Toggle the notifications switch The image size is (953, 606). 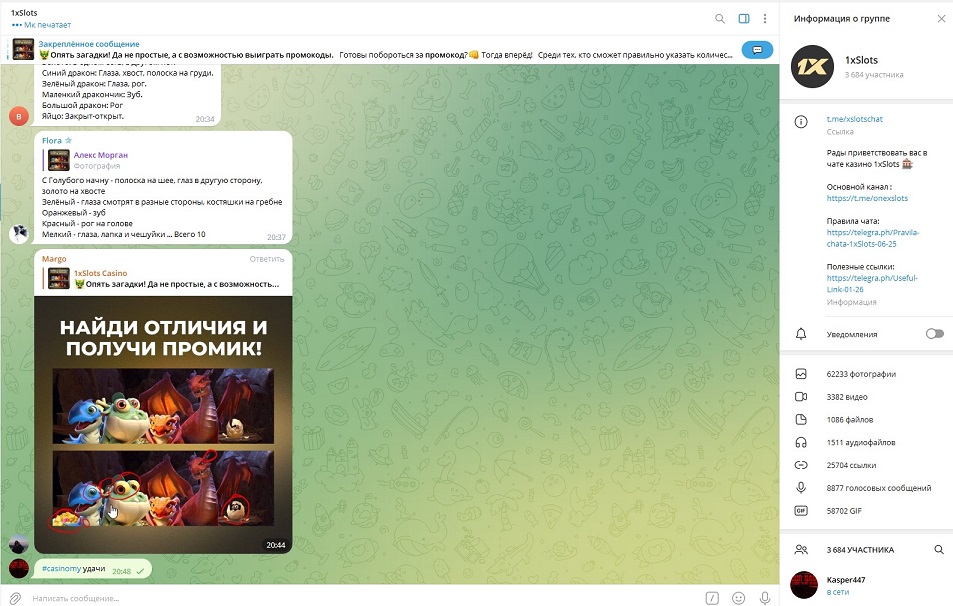[934, 334]
